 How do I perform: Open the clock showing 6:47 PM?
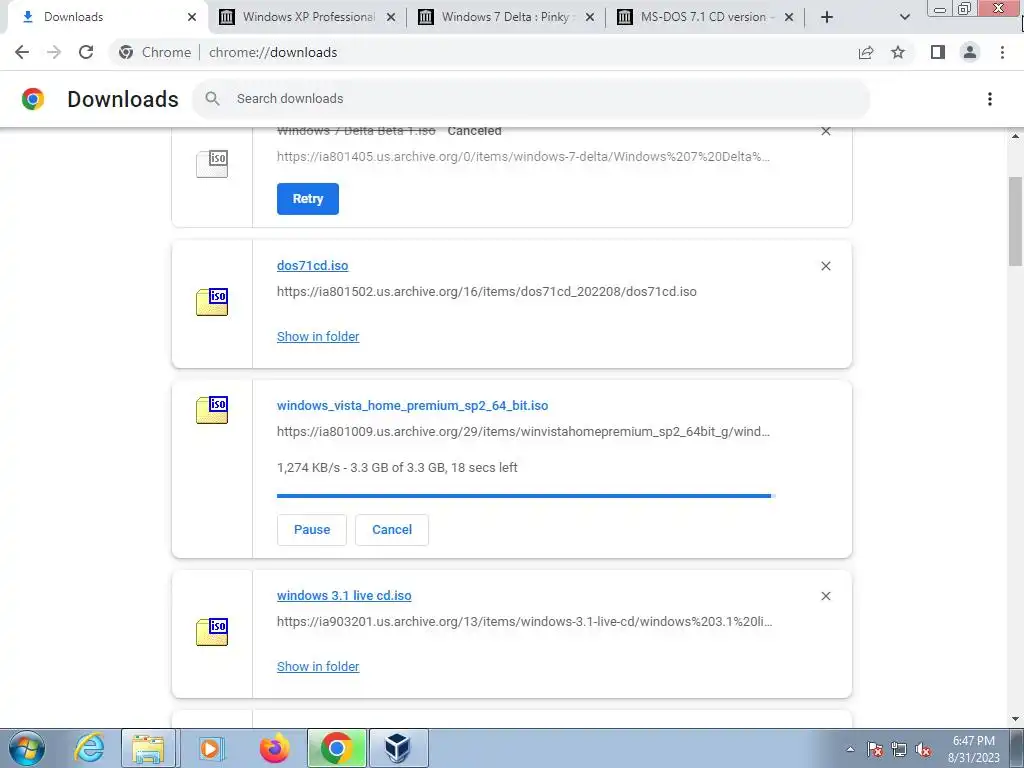pyautogui.click(x=974, y=749)
